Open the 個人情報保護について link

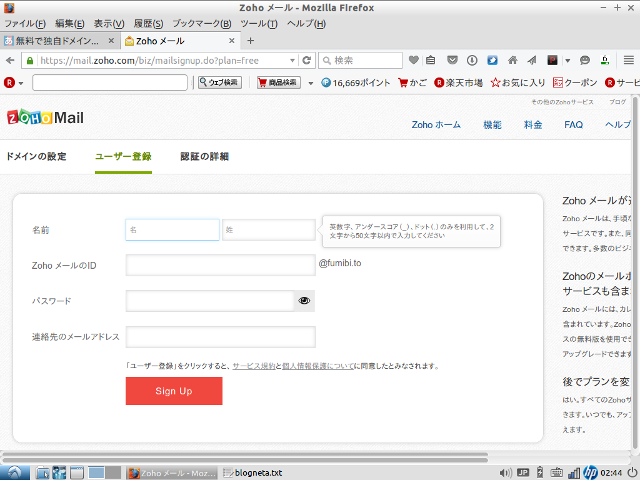point(318,366)
